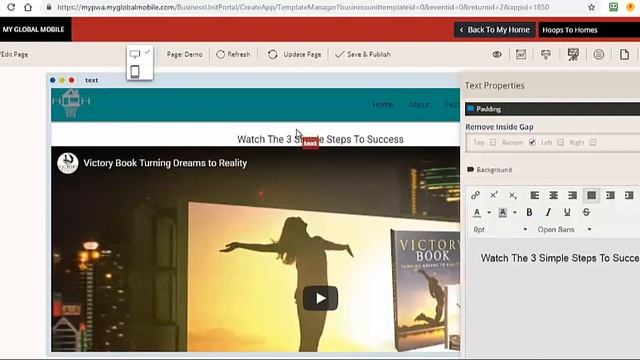The height and width of the screenshot is (360, 640).
Task: Expand the Padding section
Action: [553, 109]
